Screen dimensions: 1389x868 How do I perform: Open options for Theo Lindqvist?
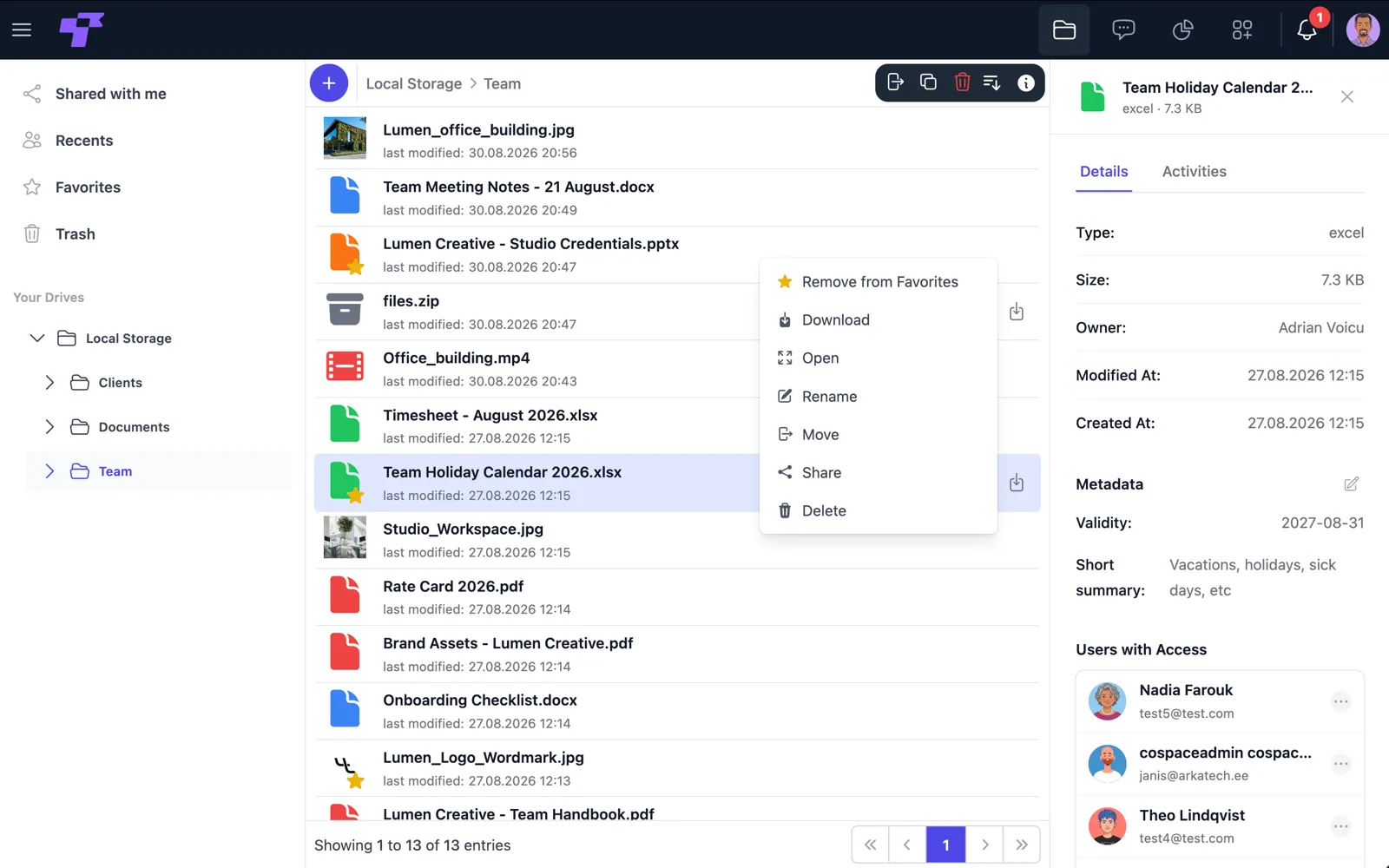click(x=1341, y=826)
